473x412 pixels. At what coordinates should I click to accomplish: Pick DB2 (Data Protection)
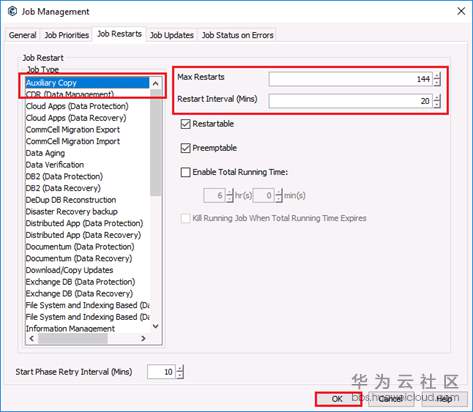(x=87, y=176)
